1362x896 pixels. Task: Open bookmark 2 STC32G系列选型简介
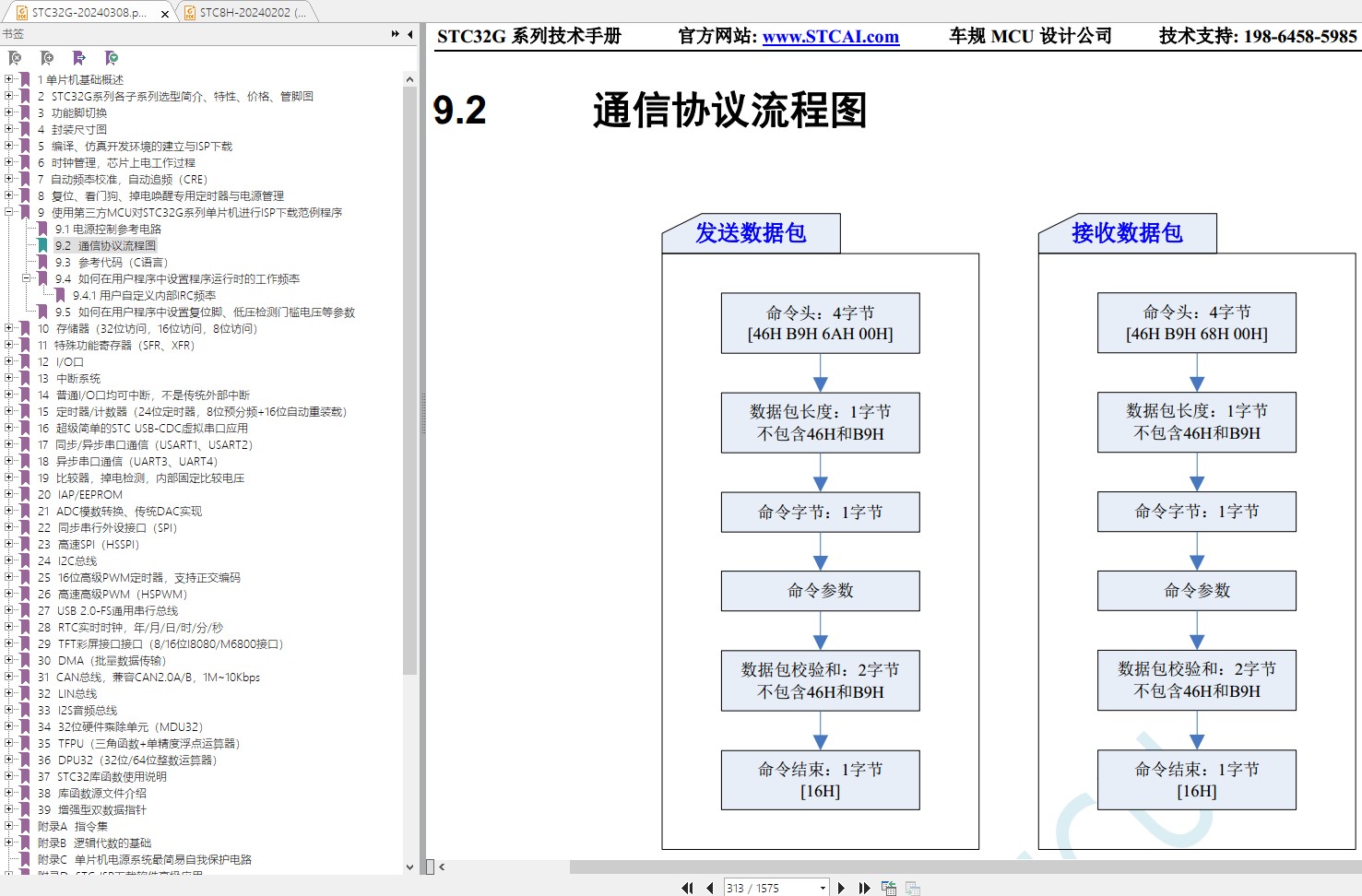pos(175,96)
